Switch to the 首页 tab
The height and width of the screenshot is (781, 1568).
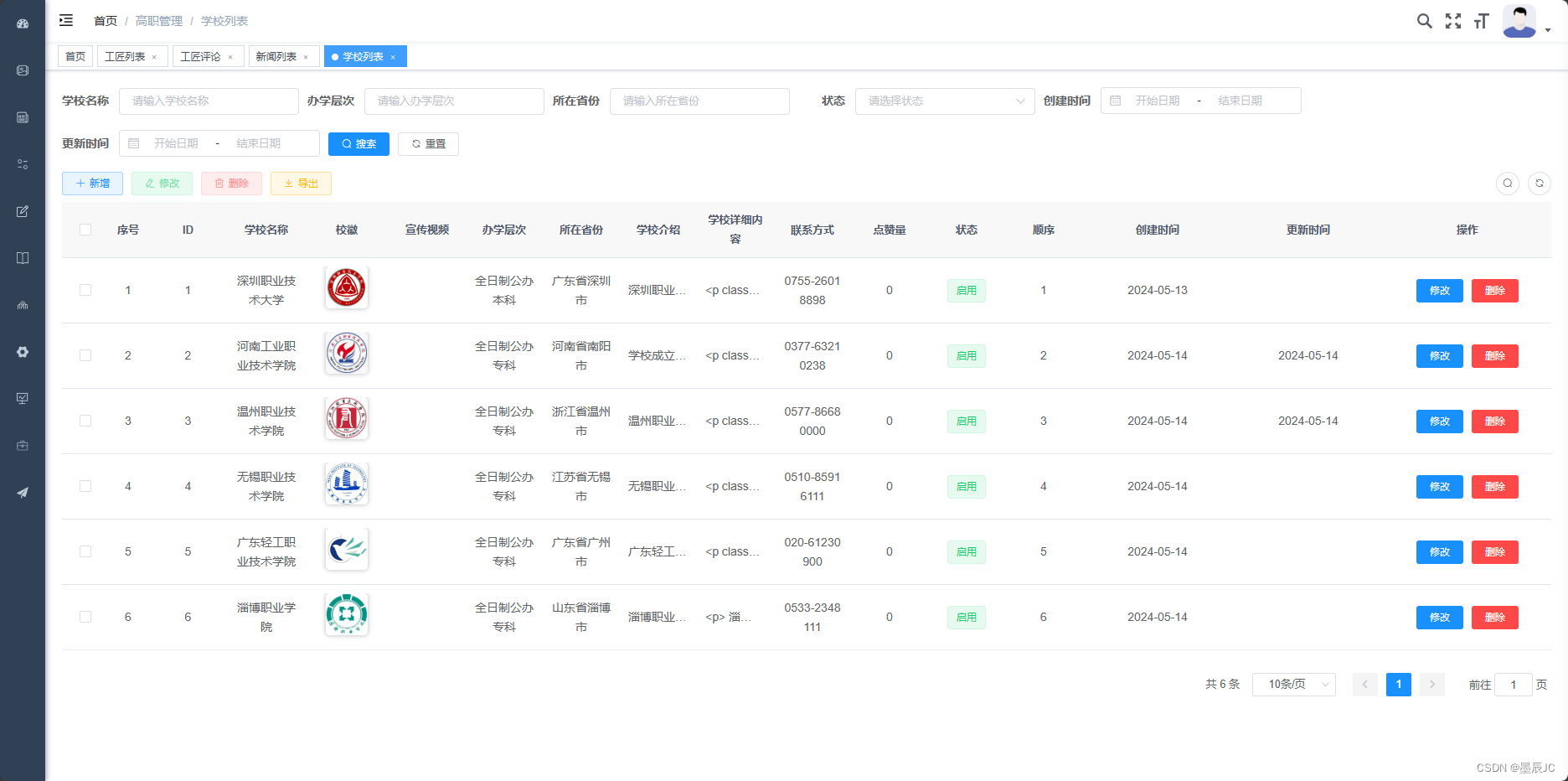pyautogui.click(x=75, y=56)
